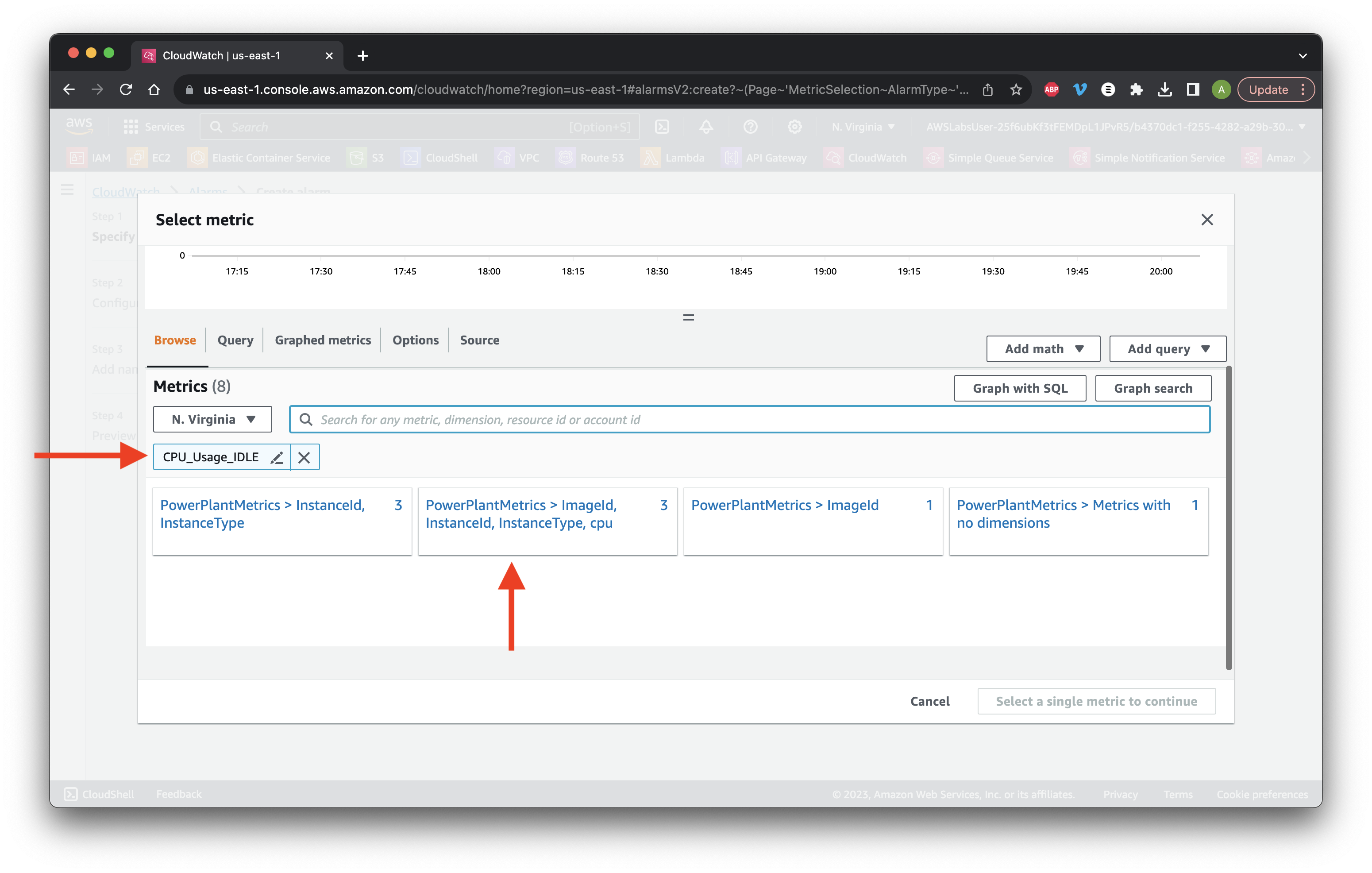Open the N. Virginia region selector in Metrics
Image resolution: width=1372 pixels, height=873 pixels.
pos(212,419)
